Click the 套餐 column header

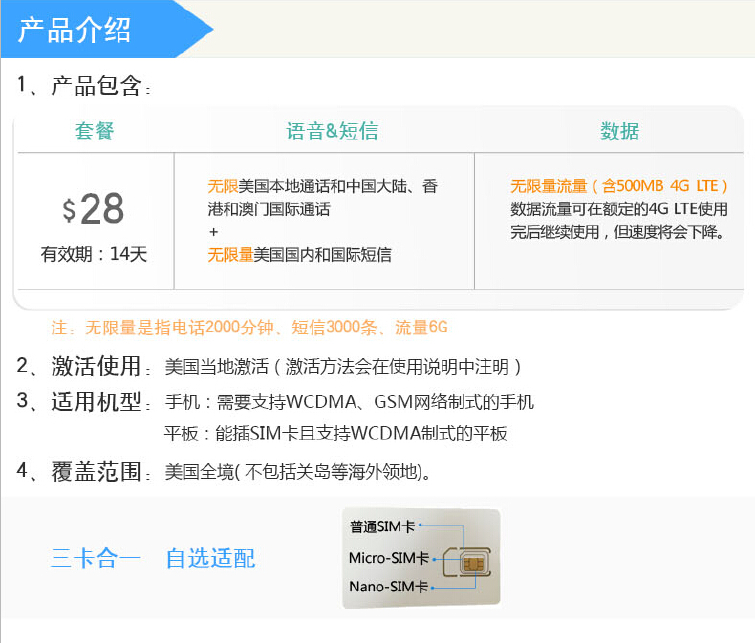pos(94,131)
